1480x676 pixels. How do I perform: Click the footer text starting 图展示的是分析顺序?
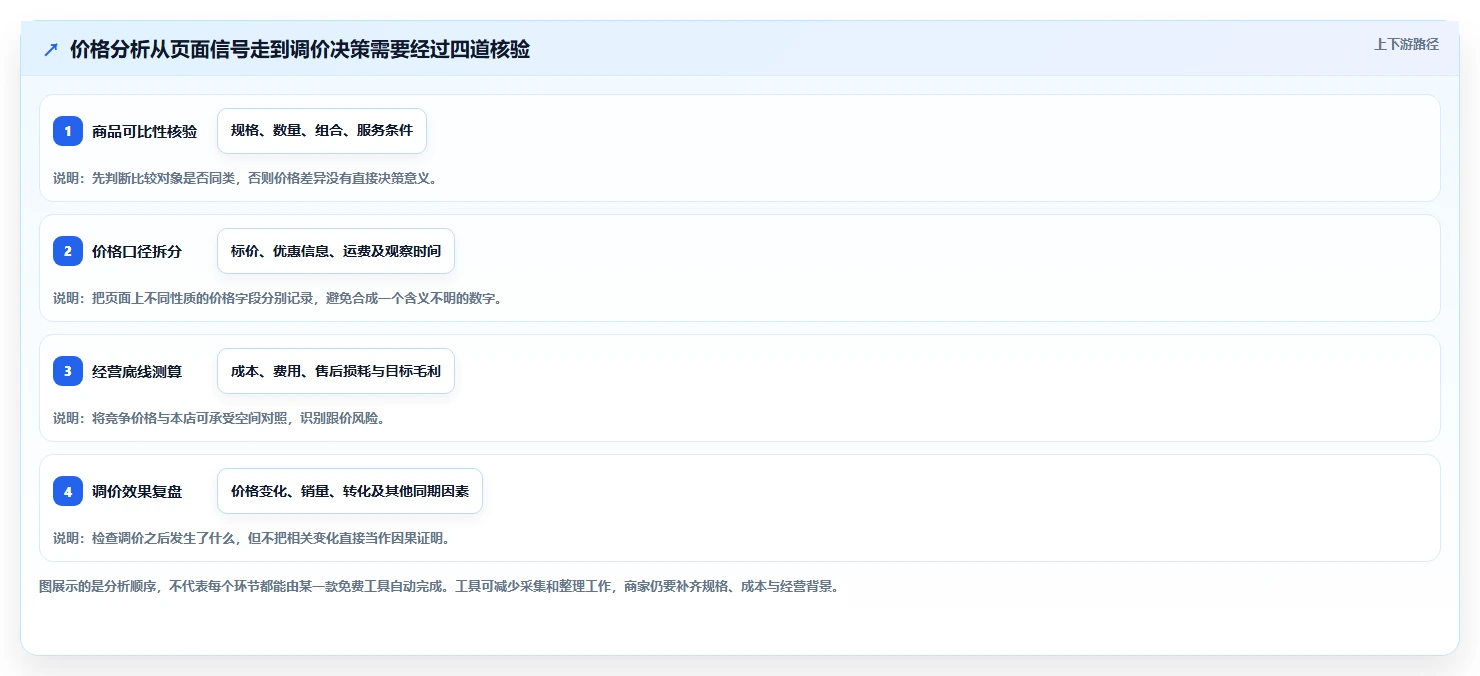[x=439, y=586]
